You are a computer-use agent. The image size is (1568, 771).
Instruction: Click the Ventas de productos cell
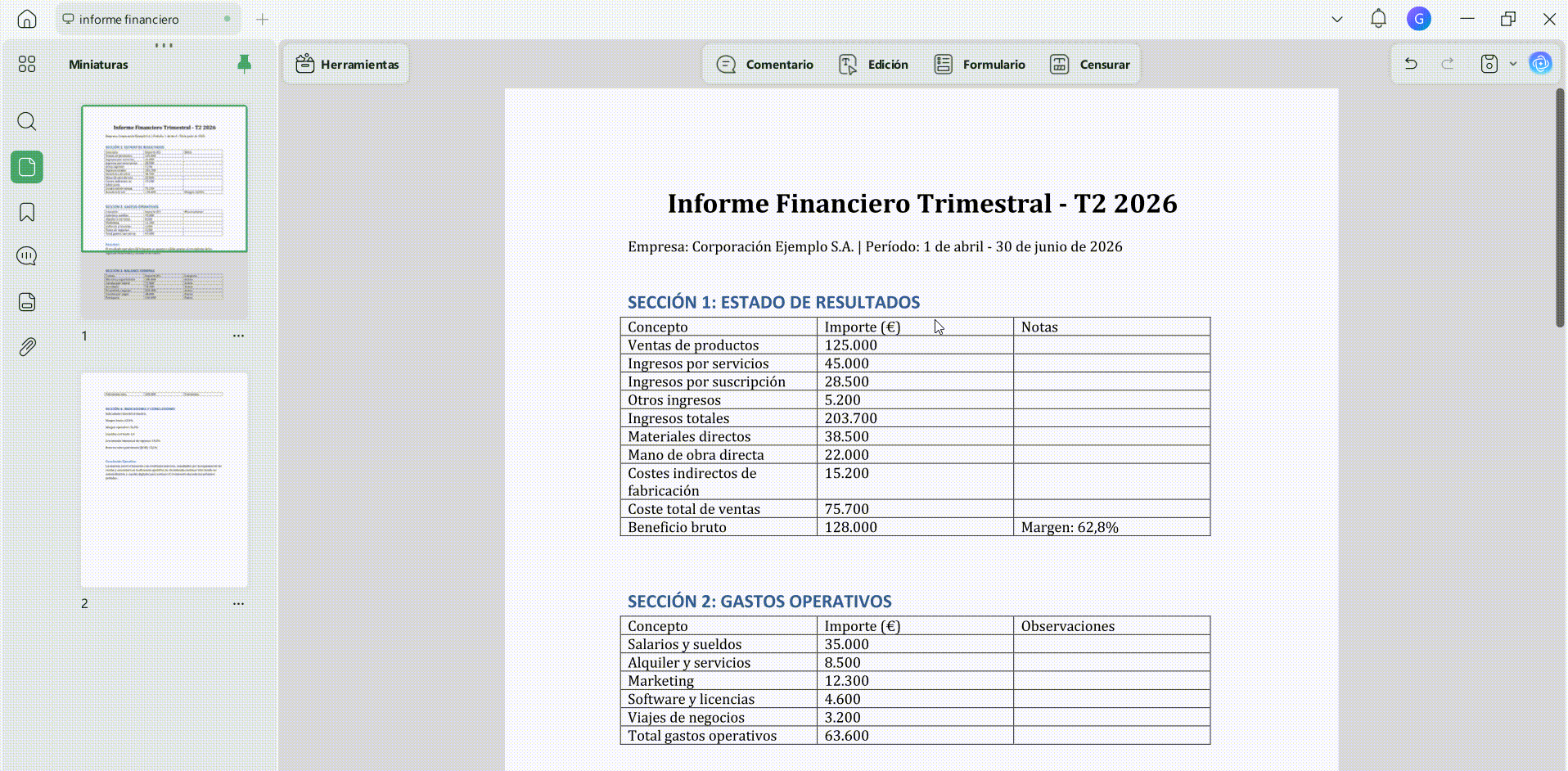(719, 345)
